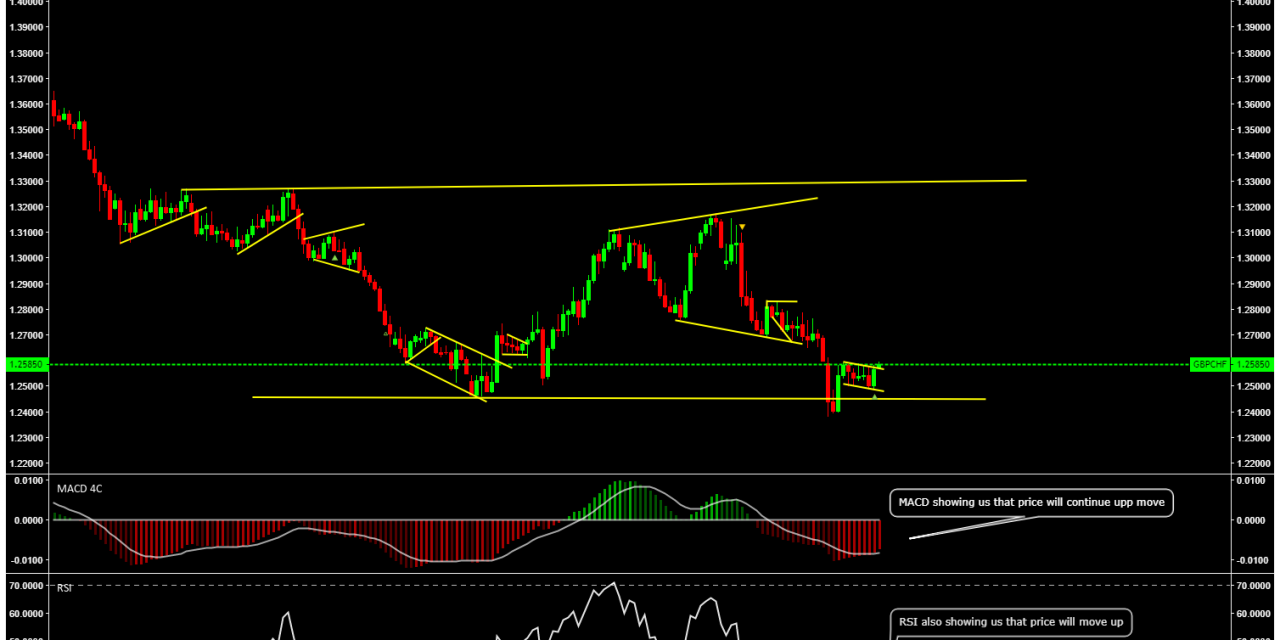Click the 0.0000 label on right MACD axis
1280x640 pixels.
1251,520
